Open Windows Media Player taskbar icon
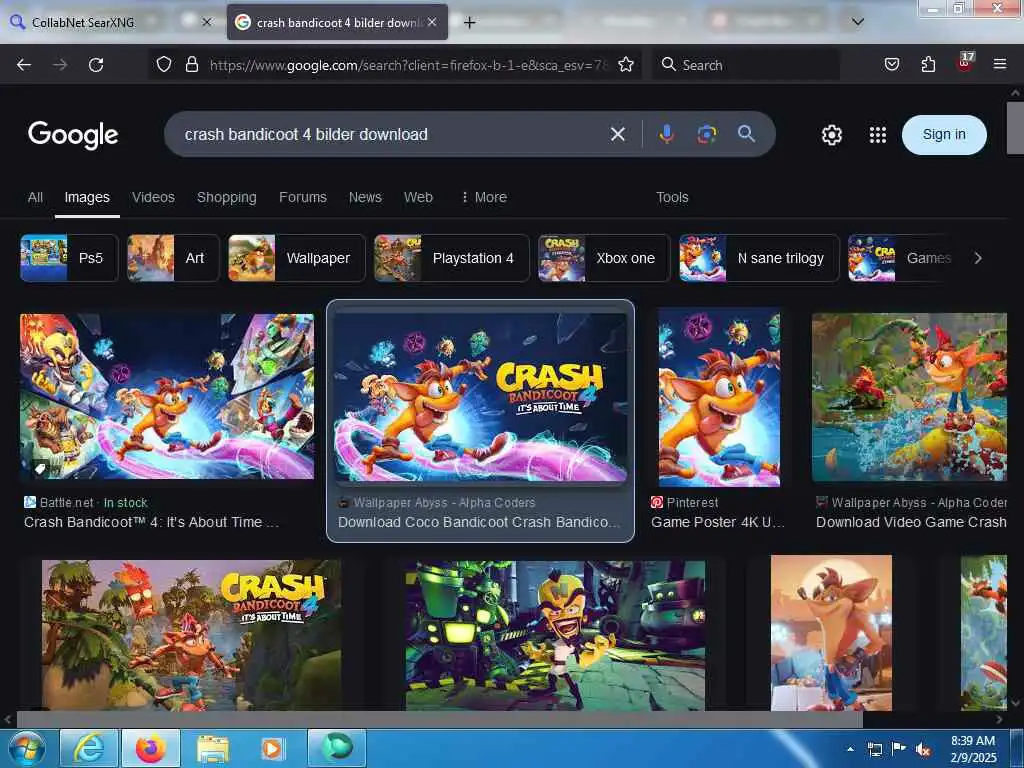Image resolution: width=1024 pixels, height=768 pixels. coord(273,748)
